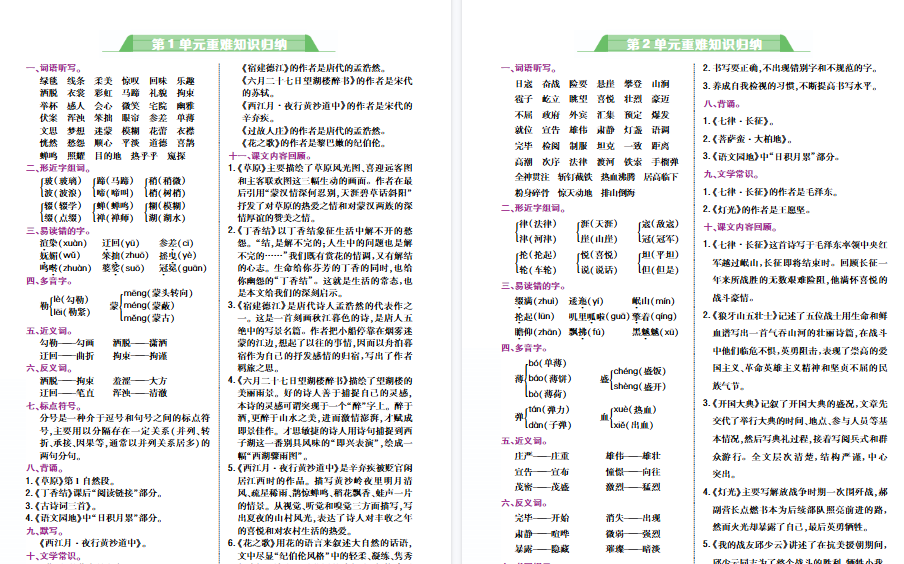Click the line '3.《古诗词三首》。'
Screen dimensions: 904x564
tap(61, 506)
